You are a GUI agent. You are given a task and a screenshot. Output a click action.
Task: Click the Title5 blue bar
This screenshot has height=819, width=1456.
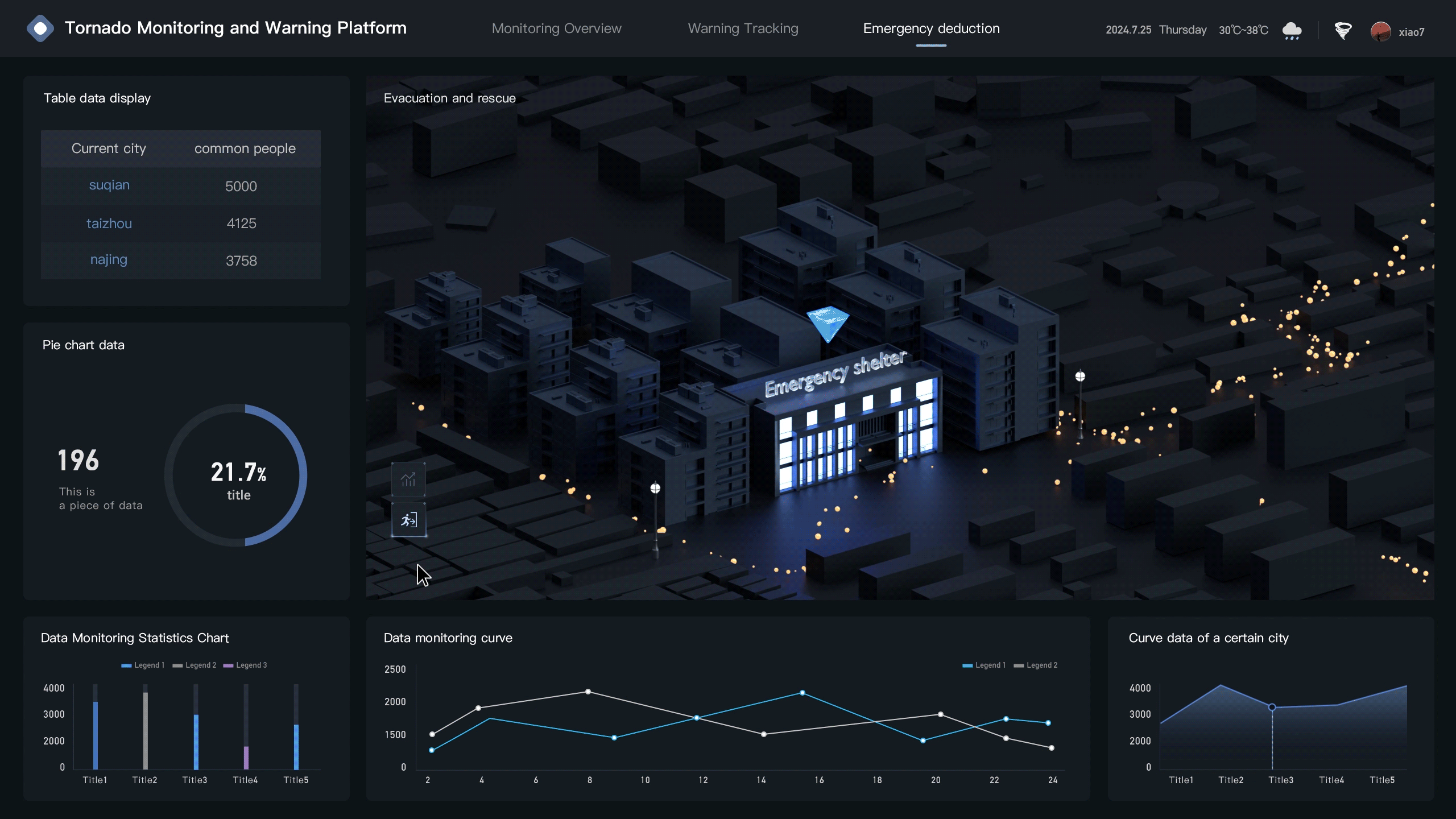296,747
